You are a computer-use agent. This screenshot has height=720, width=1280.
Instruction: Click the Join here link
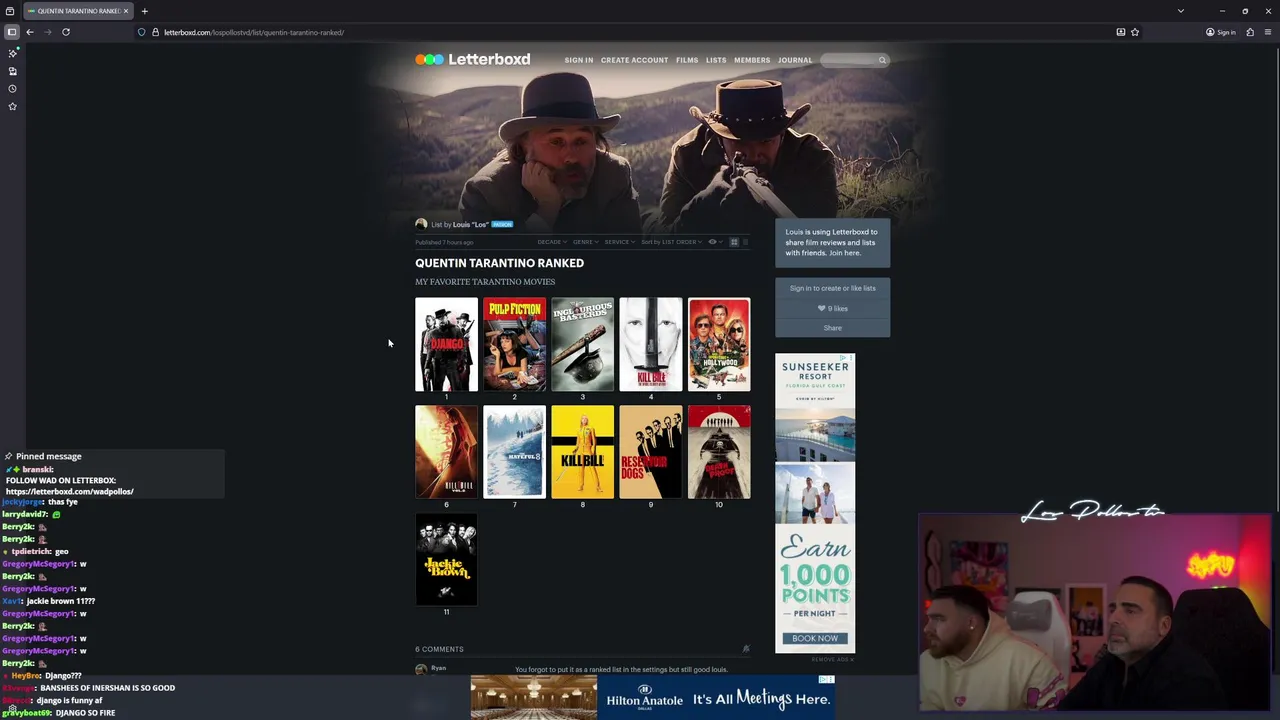tap(844, 253)
